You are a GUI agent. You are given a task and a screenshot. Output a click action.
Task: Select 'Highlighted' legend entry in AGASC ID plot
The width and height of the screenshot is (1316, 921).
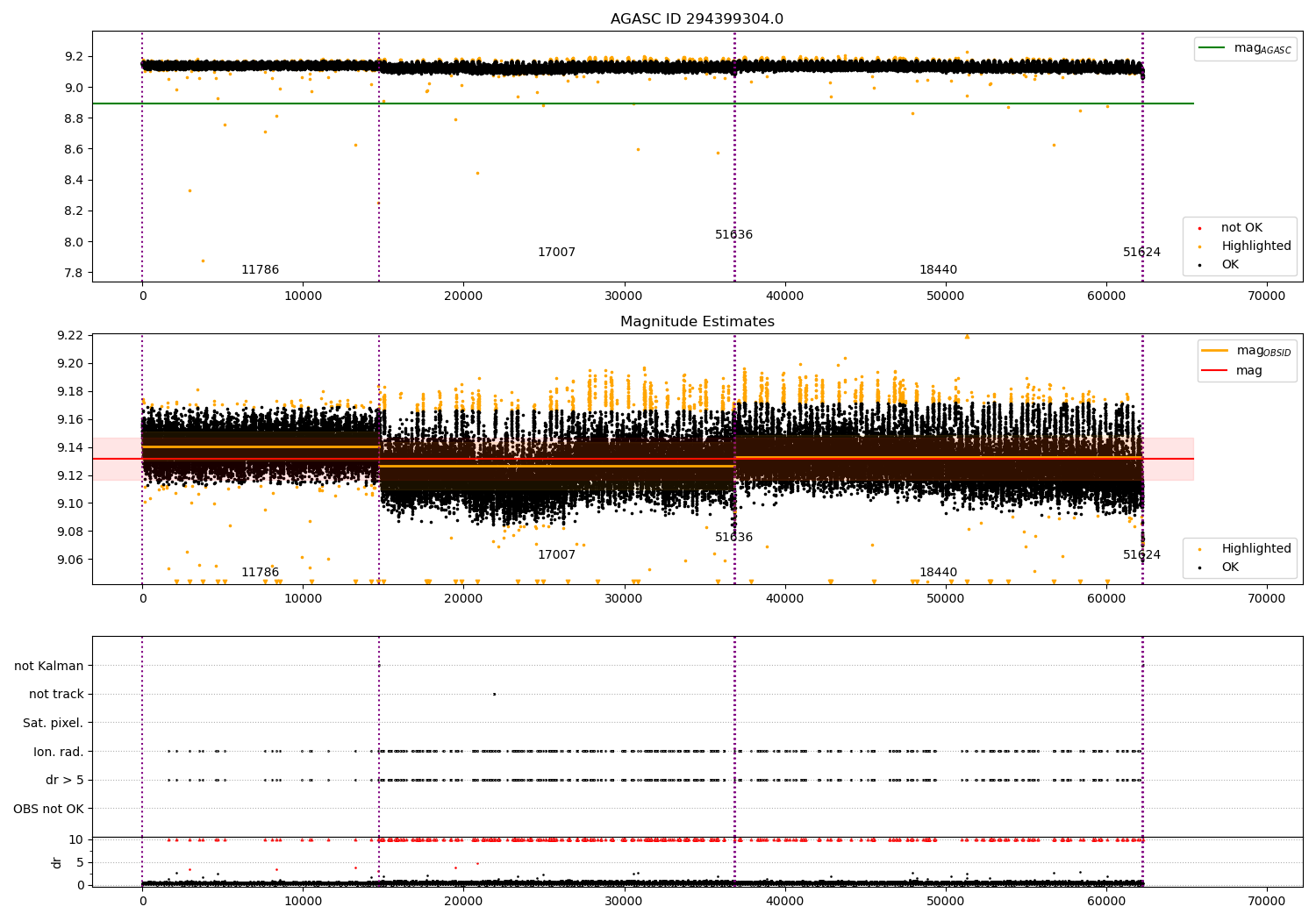(1256, 246)
